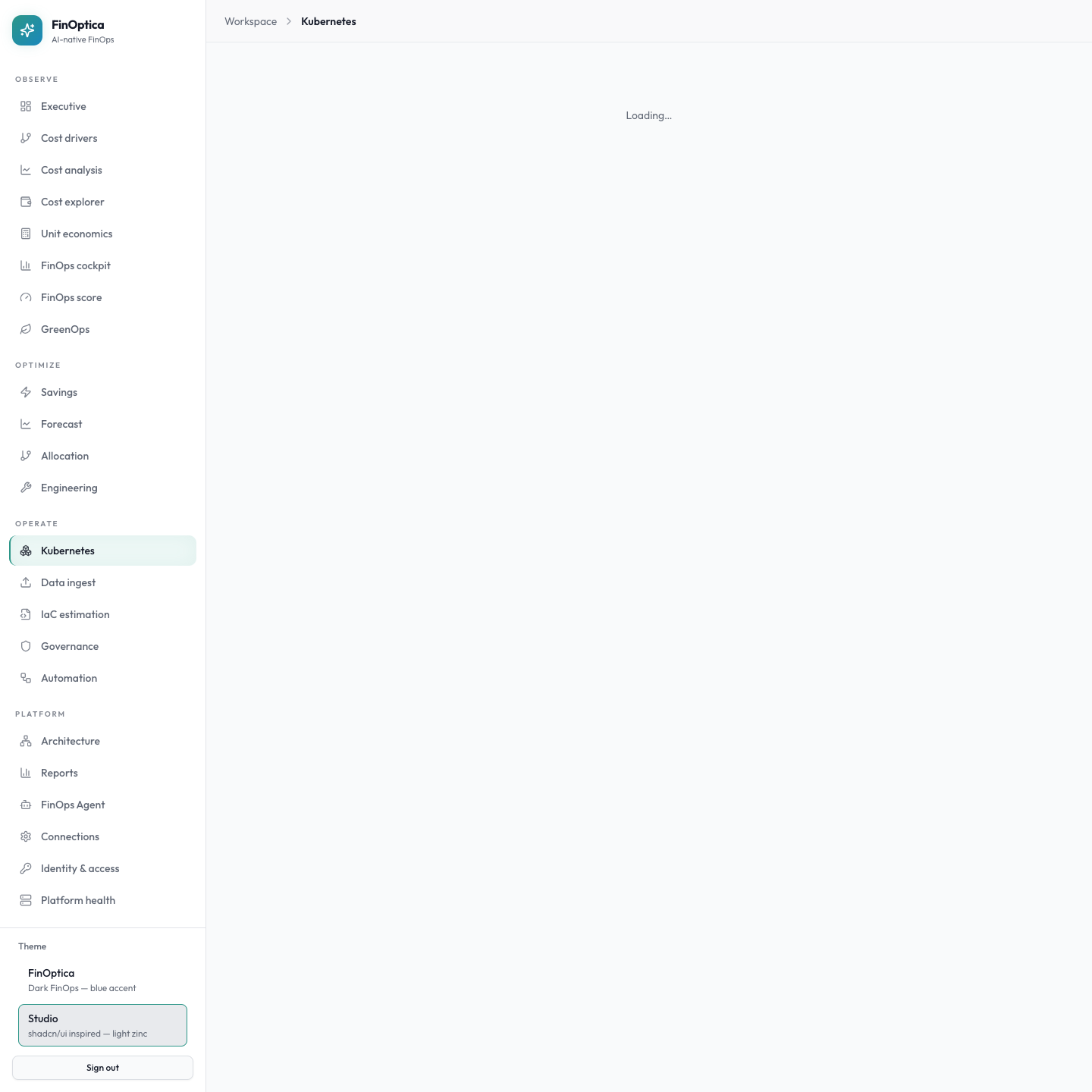Click the Forecast line chart icon
Image resolution: width=1092 pixels, height=1092 pixels.
26,424
